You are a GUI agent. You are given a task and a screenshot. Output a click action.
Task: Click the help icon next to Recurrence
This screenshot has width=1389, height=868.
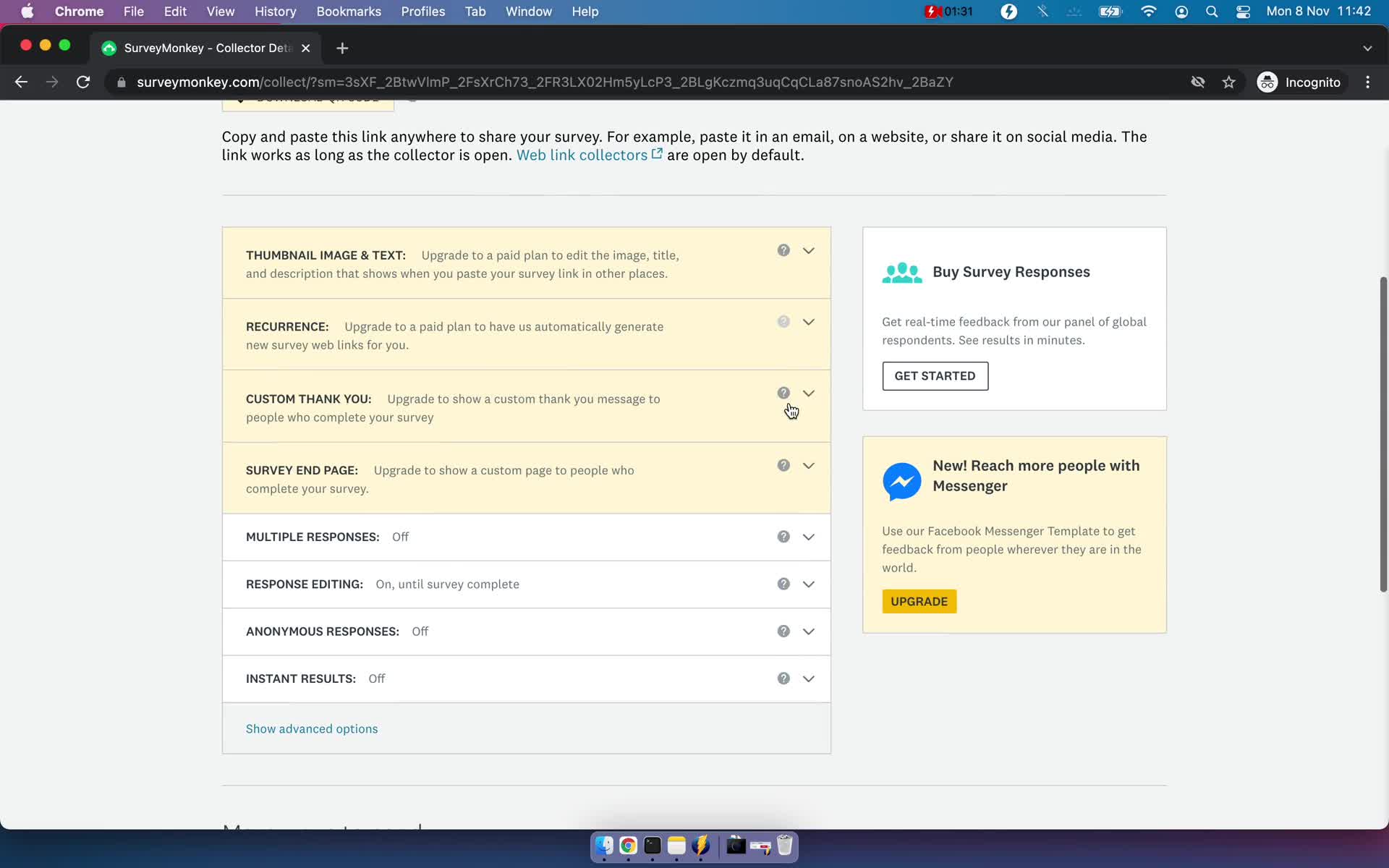783,321
